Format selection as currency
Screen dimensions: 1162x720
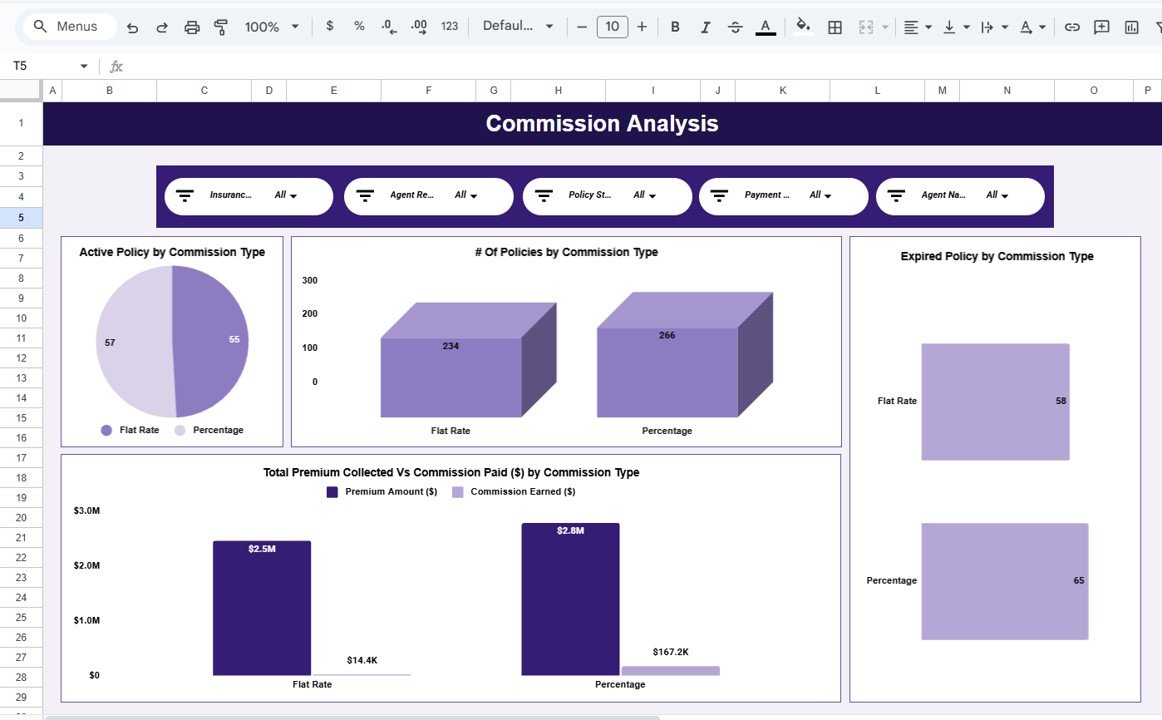330,26
